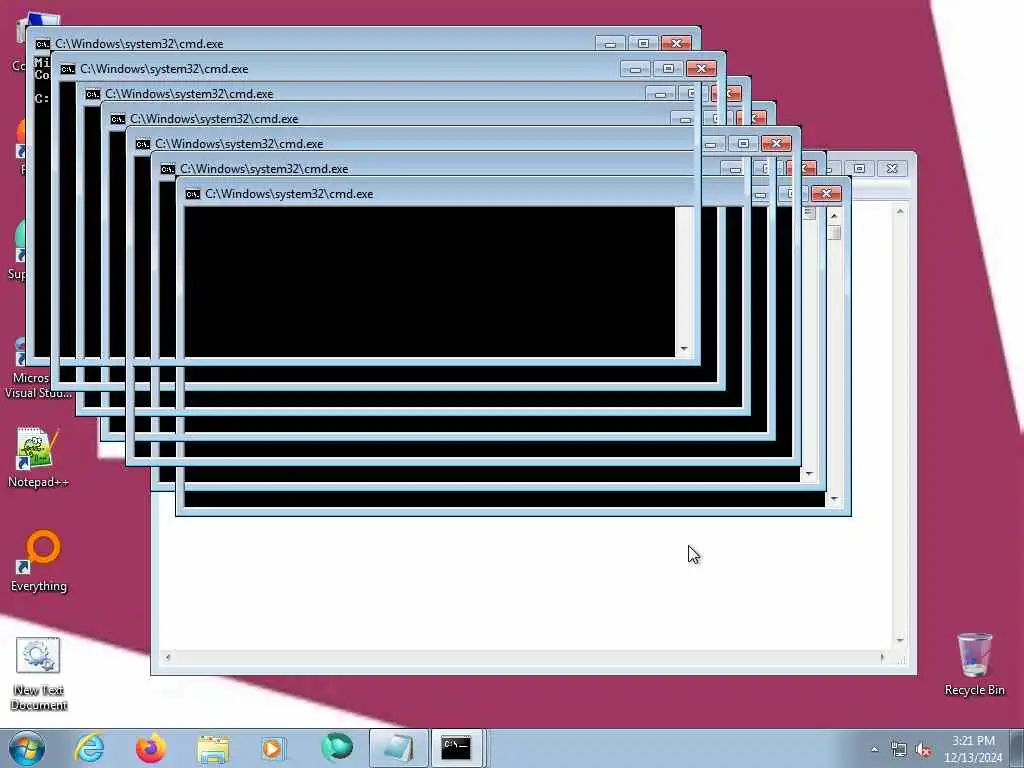Click the lowest cascaded cmd window's title text
The image size is (1024, 768).
point(289,194)
